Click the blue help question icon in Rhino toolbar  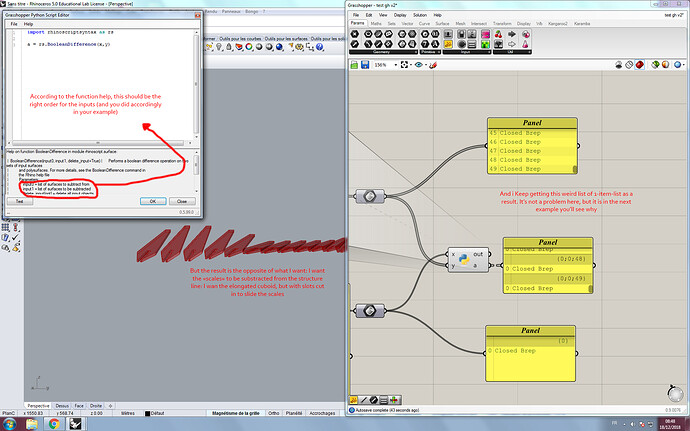(x=319, y=47)
